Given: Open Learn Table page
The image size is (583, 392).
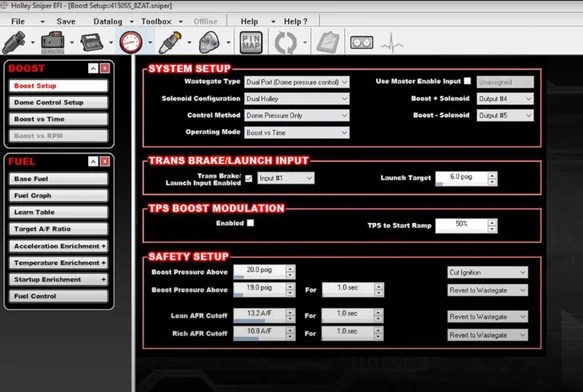Looking at the screenshot, I should point(58,212).
